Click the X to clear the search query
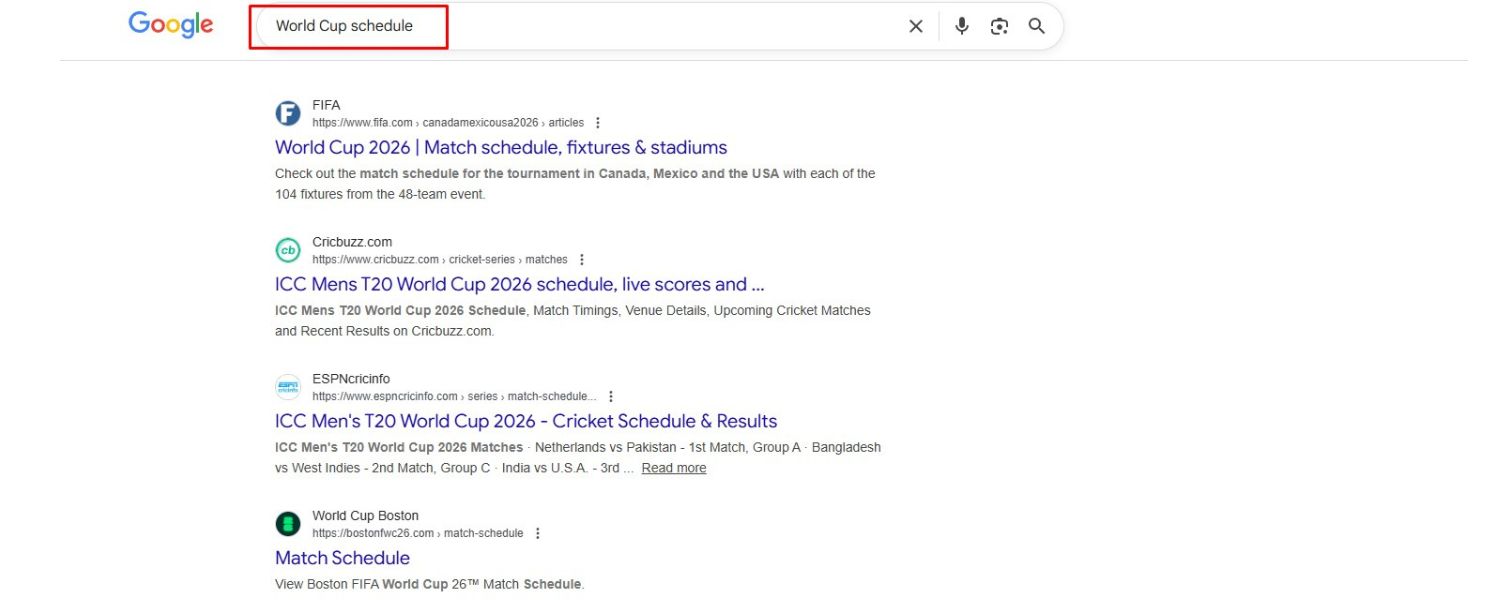The height and width of the screenshot is (600, 1500). click(916, 26)
